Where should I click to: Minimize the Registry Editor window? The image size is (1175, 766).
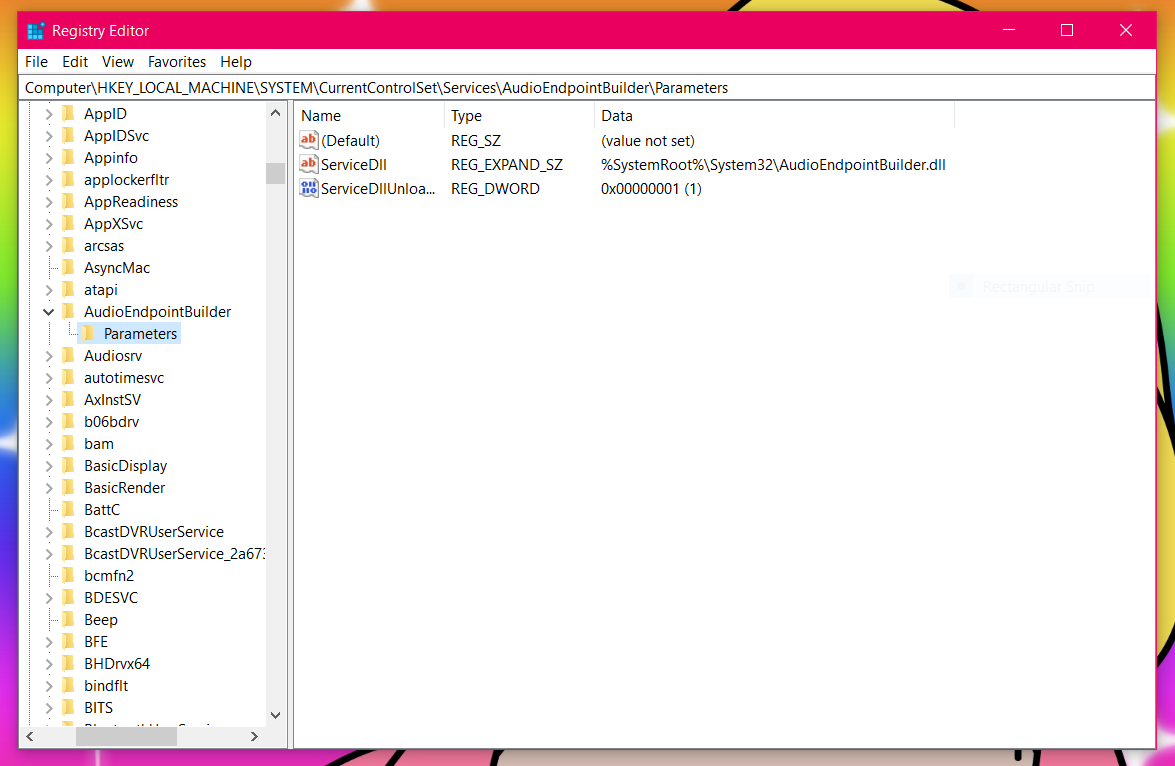pyautogui.click(x=1009, y=30)
